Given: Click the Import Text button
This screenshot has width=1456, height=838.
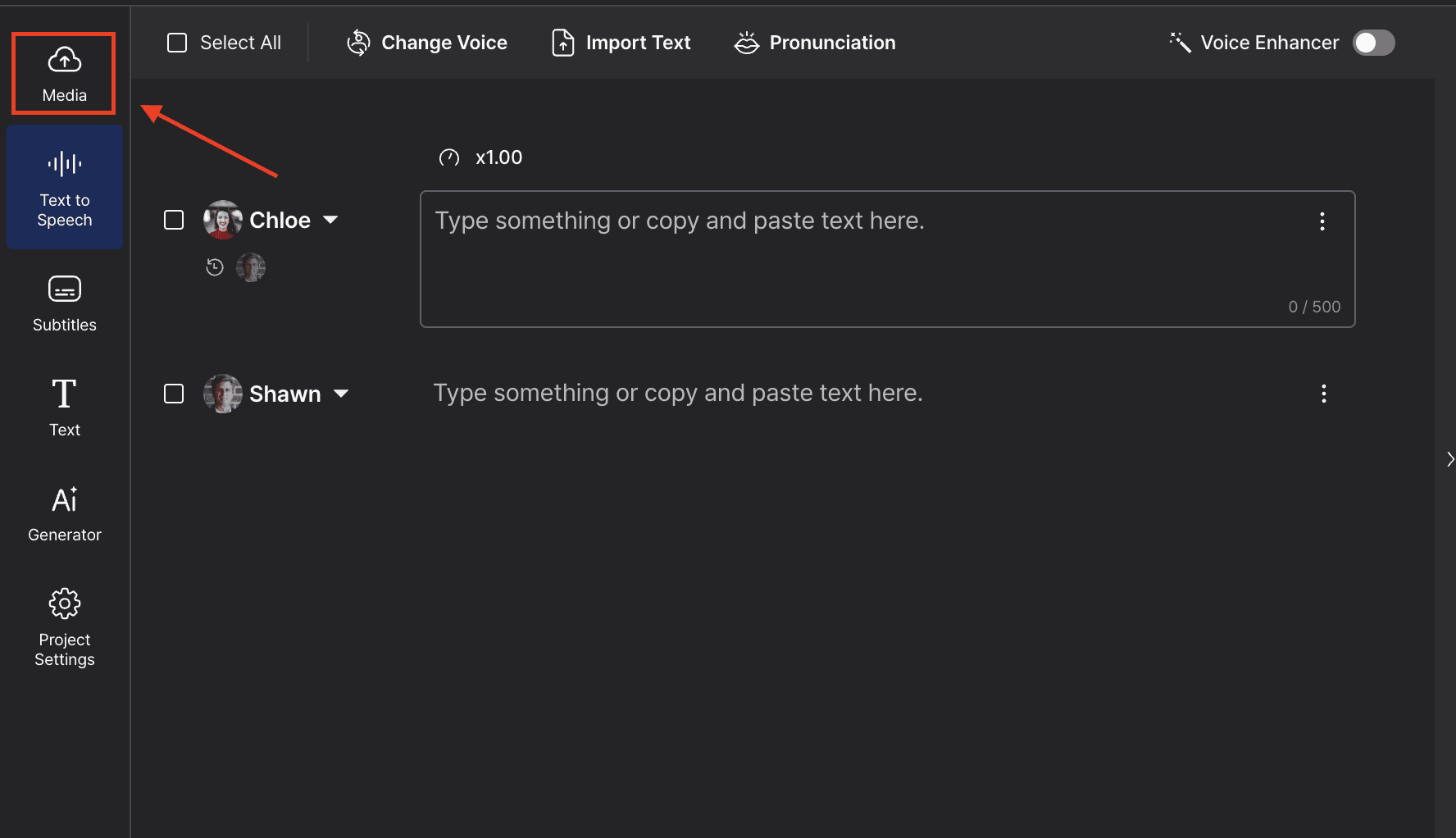Looking at the screenshot, I should 621,42.
